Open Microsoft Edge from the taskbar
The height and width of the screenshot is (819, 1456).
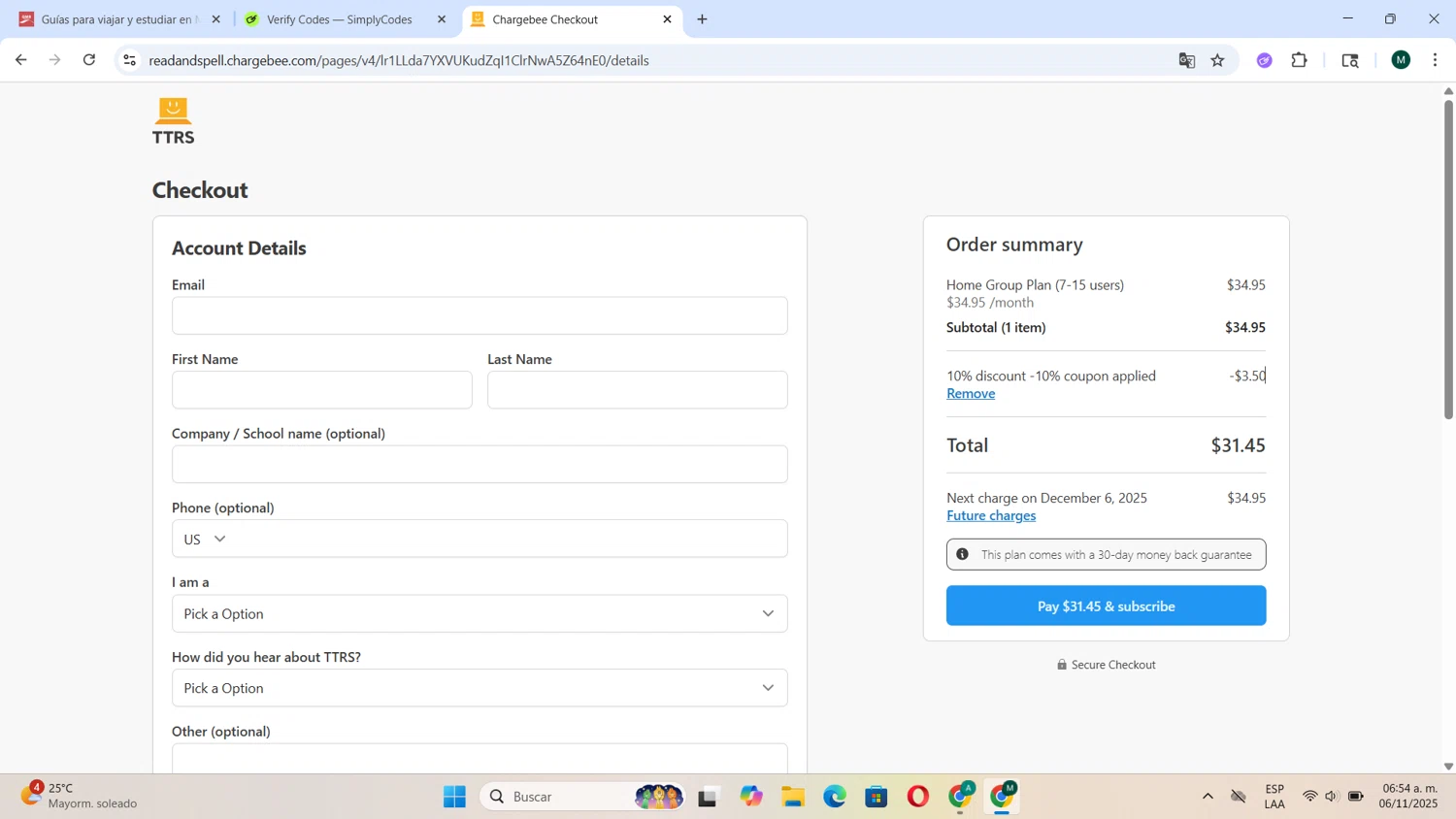835,797
